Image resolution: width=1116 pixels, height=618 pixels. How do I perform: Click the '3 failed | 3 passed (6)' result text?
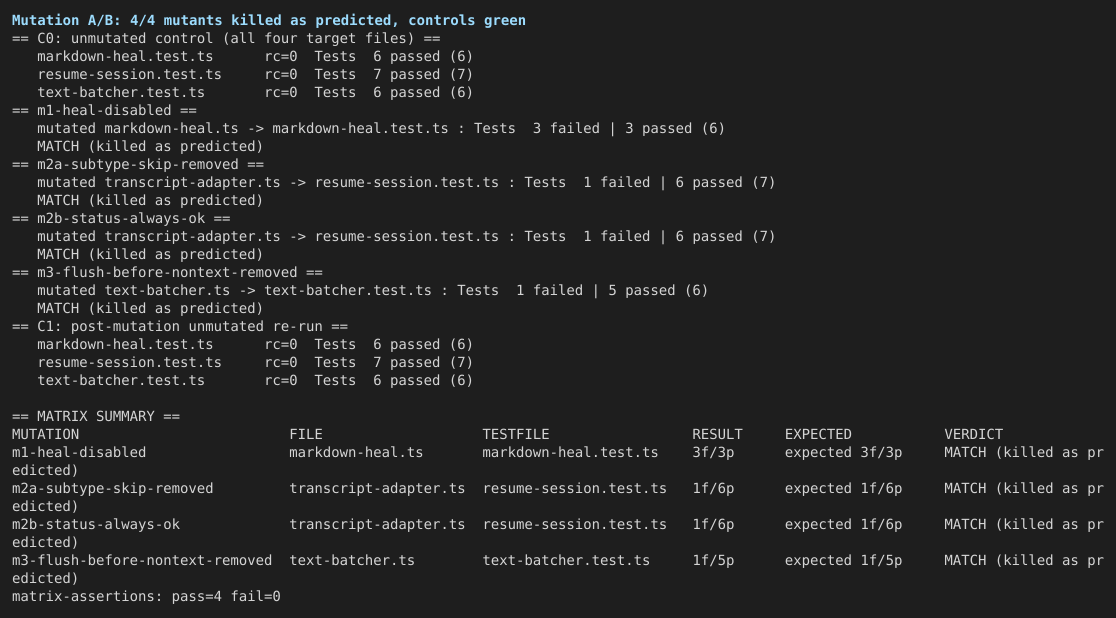point(628,129)
